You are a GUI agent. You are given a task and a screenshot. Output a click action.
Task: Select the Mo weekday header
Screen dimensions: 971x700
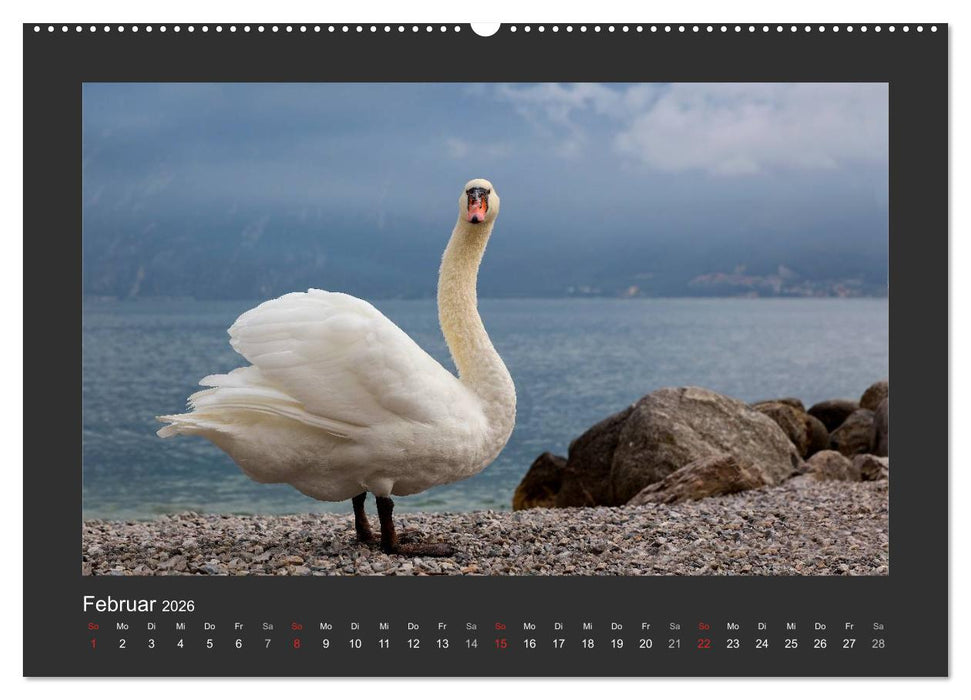click(x=121, y=626)
